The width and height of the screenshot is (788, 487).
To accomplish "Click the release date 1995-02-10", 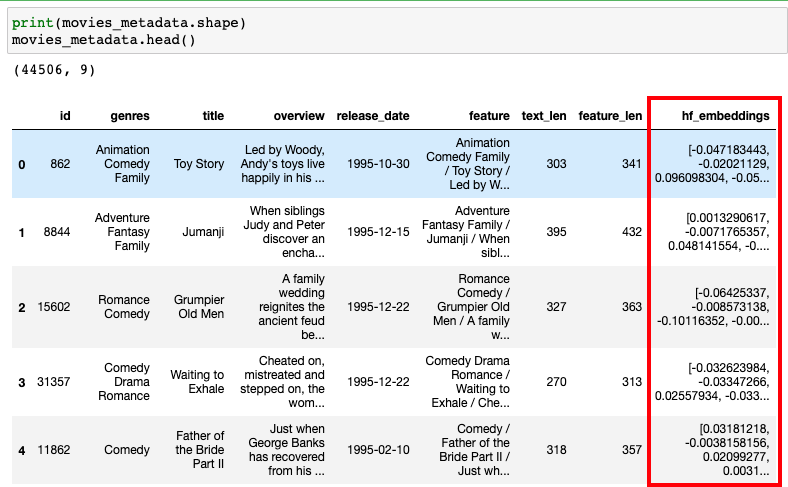I will [378, 449].
